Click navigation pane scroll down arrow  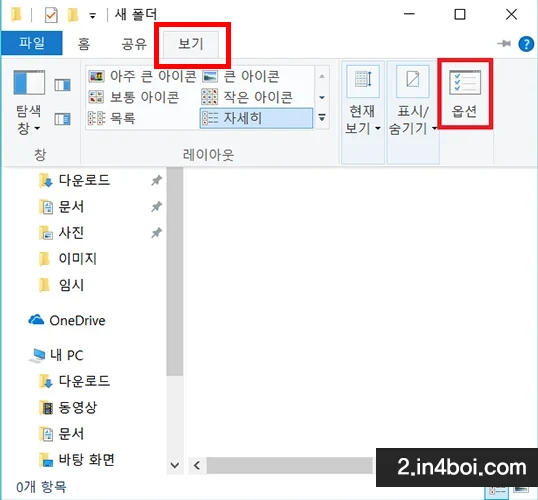175,465
